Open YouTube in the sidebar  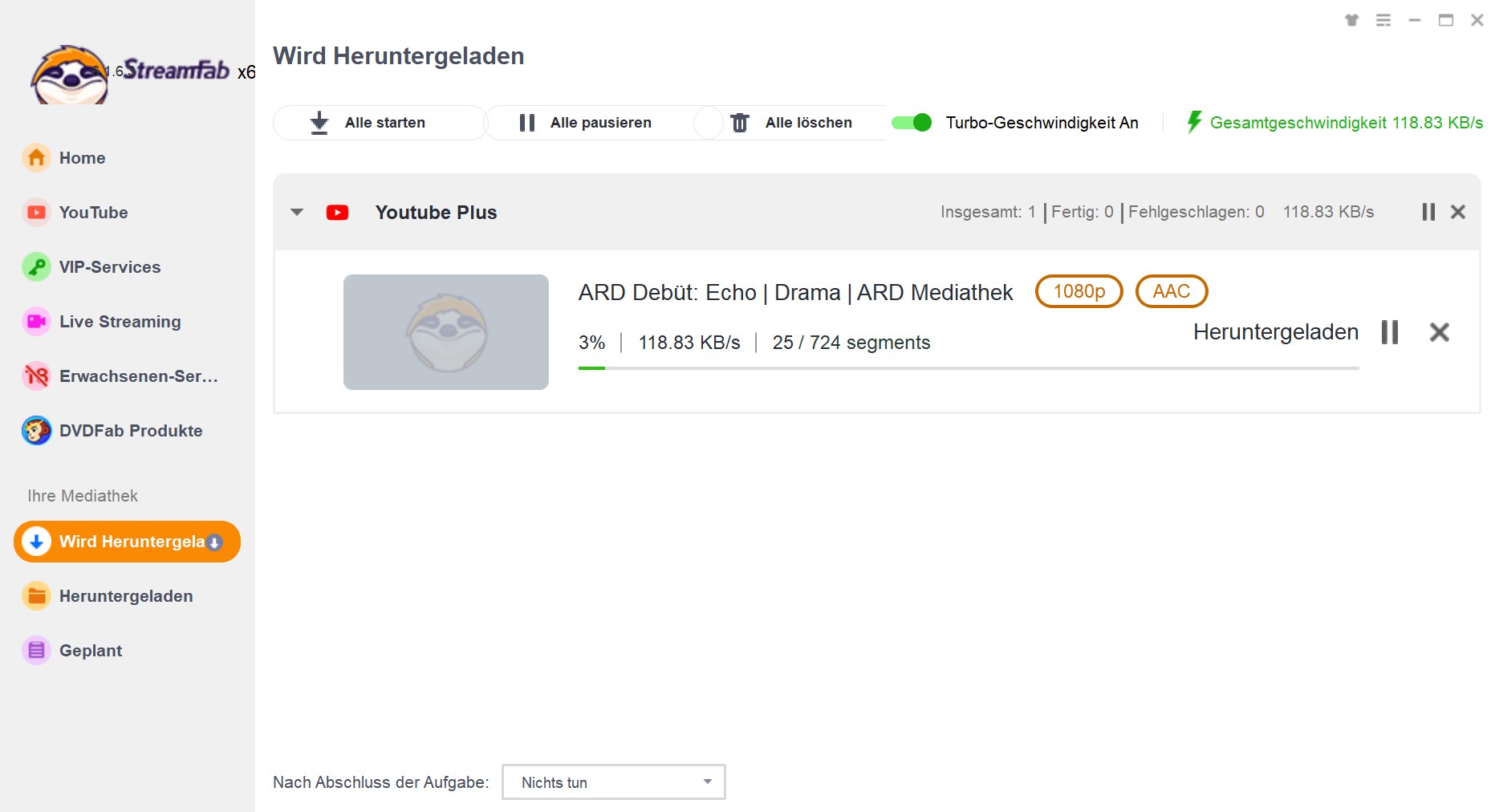[128, 213]
